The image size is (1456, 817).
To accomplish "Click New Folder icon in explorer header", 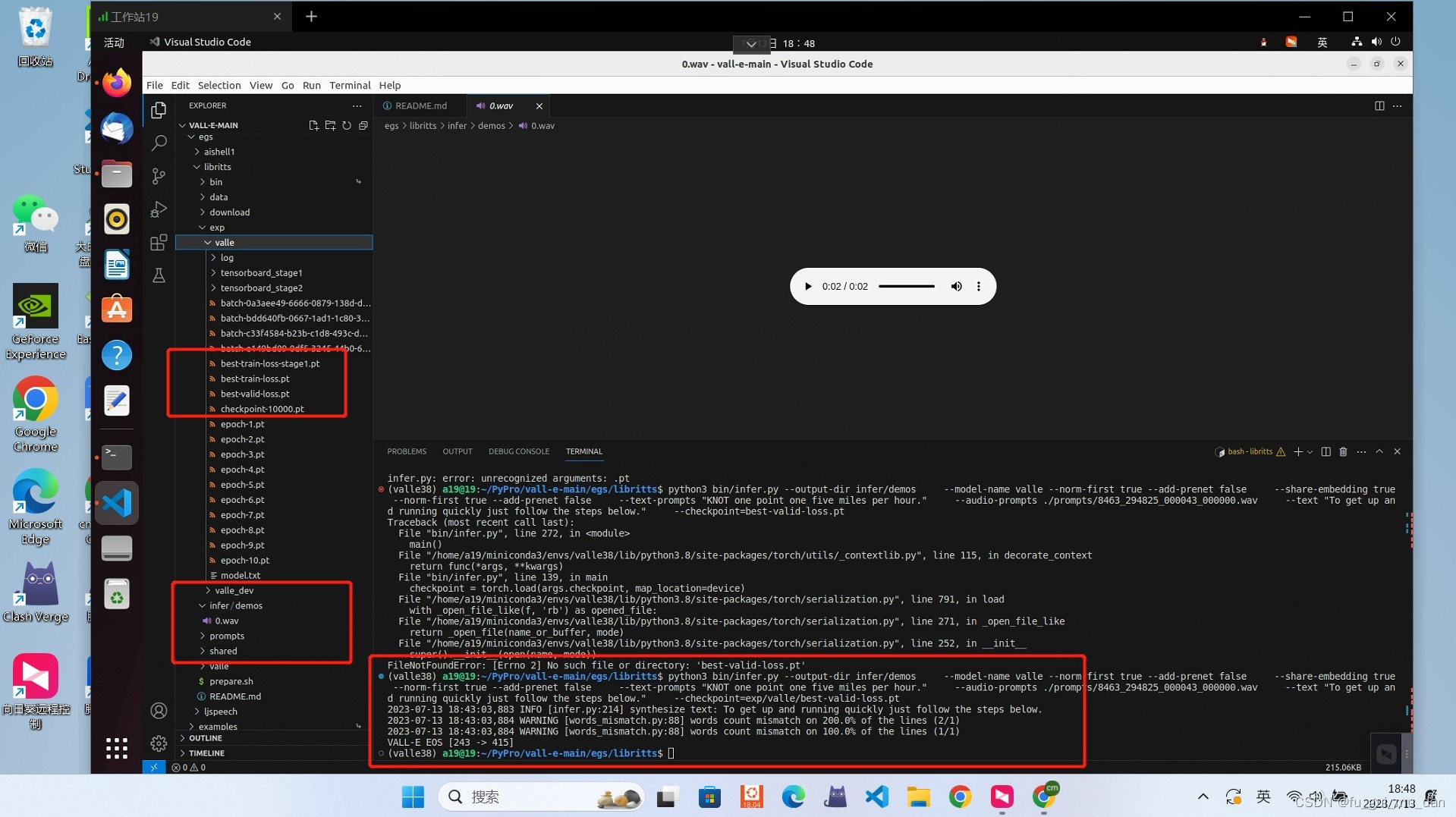I will click(330, 125).
